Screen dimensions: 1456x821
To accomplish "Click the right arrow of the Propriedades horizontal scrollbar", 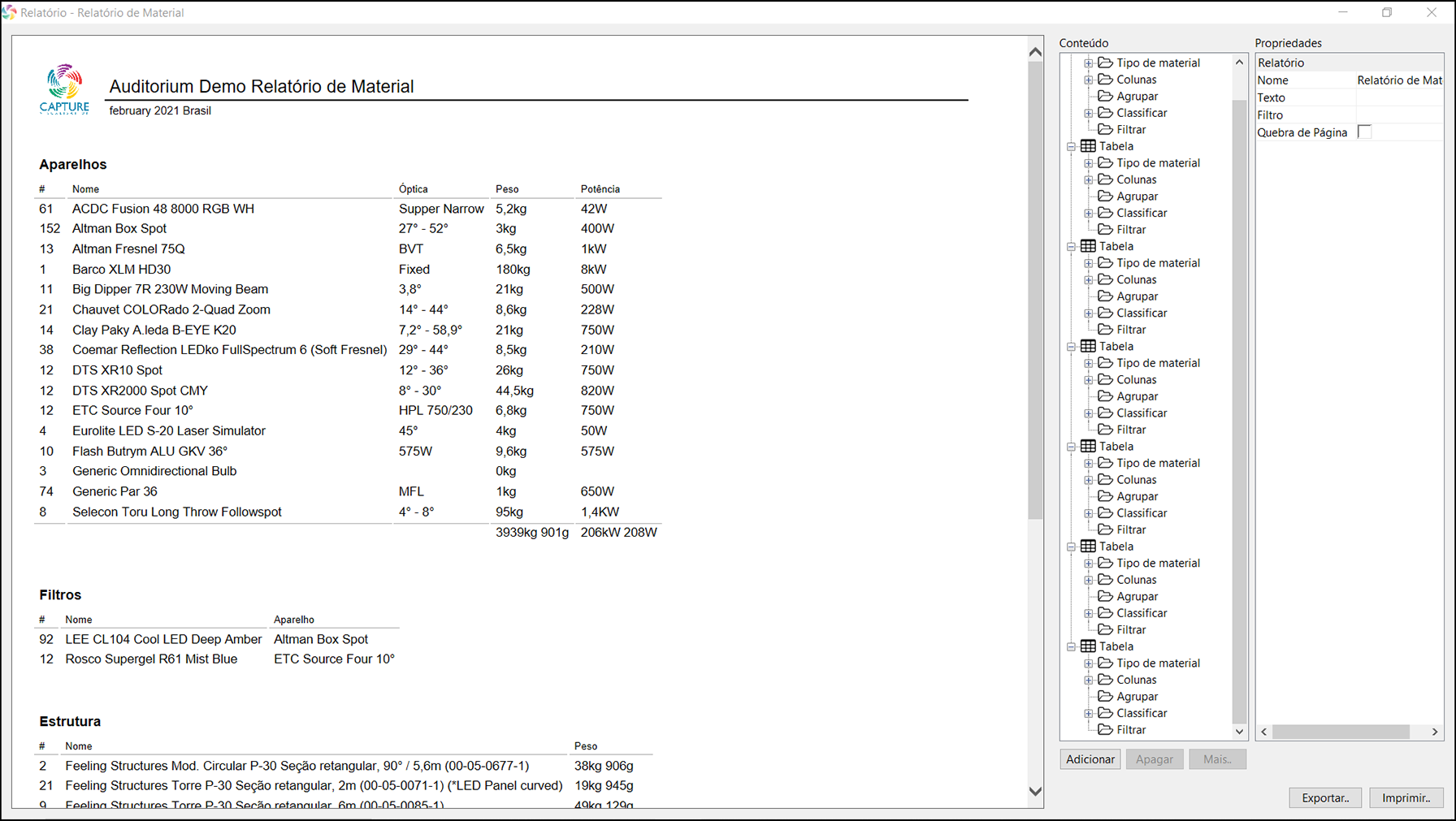I will click(x=1435, y=732).
